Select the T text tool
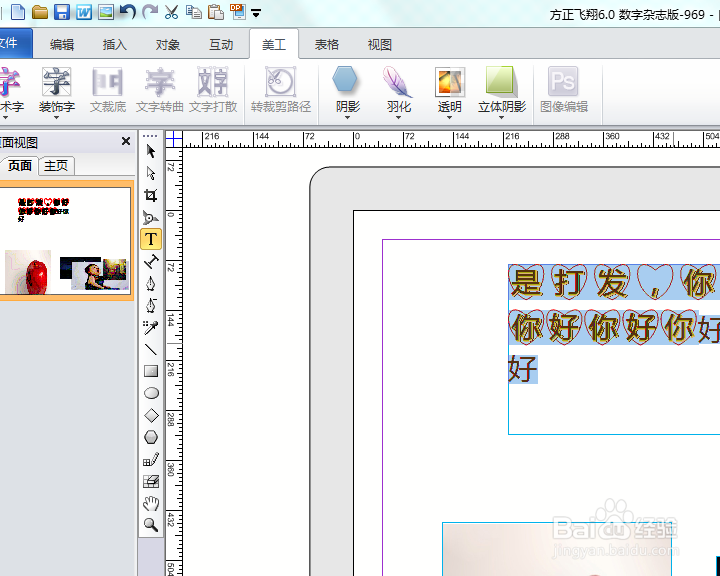 tap(151, 239)
